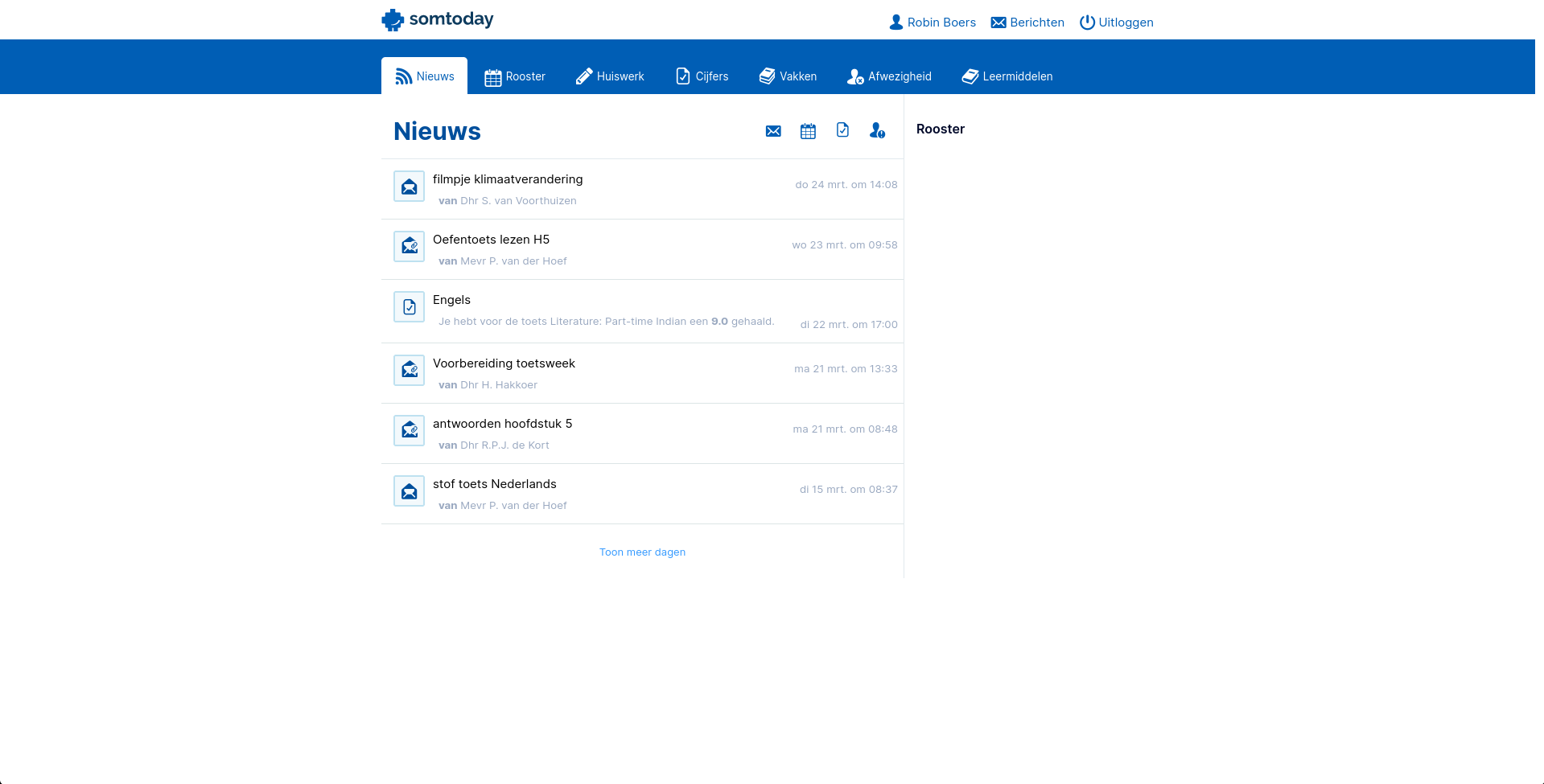Click timestamp di 22 mrt. om 17:00
The image size is (1544, 784).
coord(849,325)
